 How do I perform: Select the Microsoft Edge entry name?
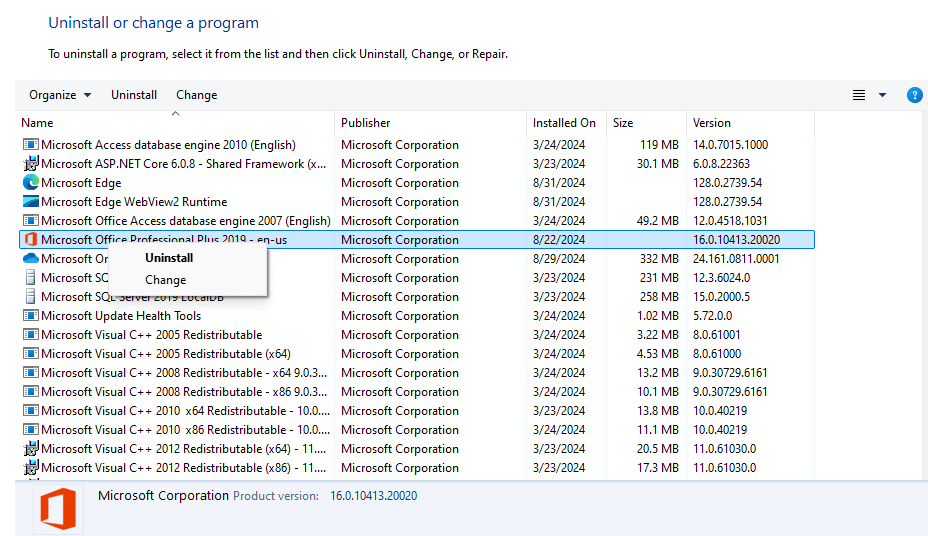pyautogui.click(x=81, y=182)
